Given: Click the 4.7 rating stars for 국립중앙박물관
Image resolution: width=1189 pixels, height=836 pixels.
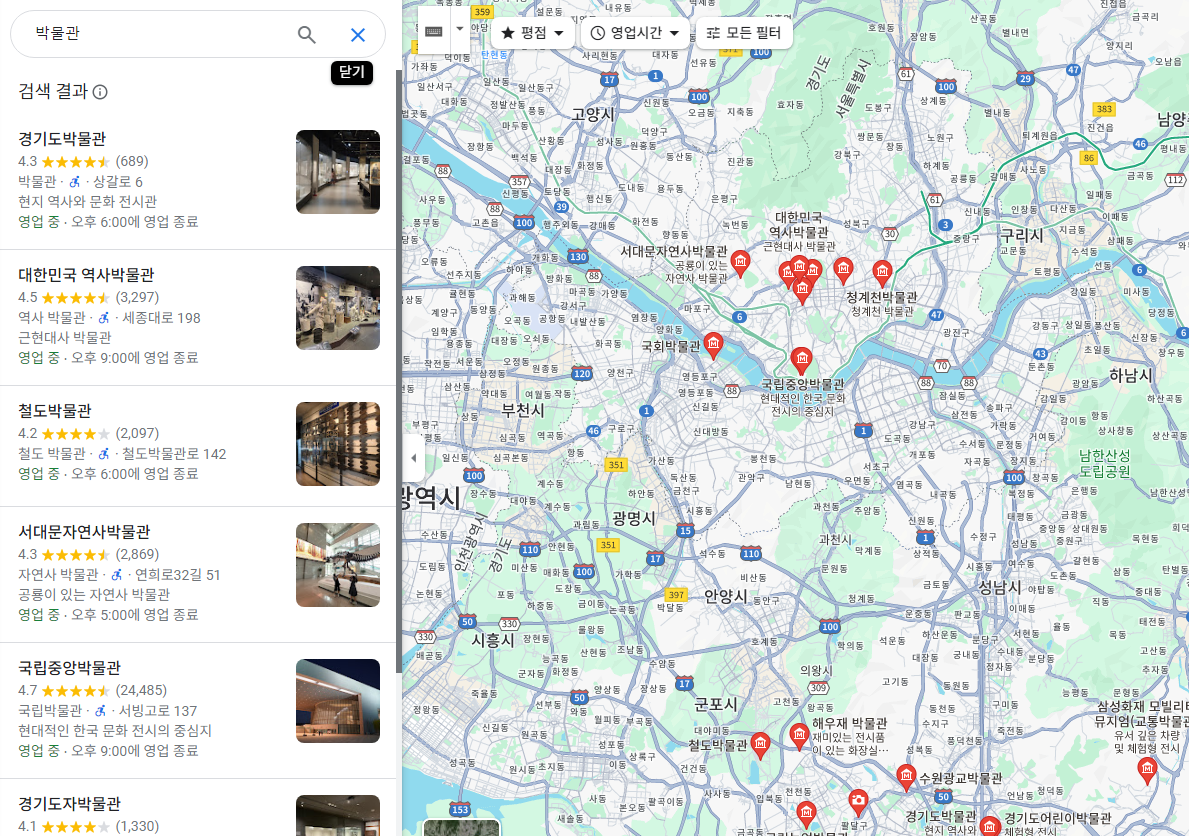Looking at the screenshot, I should tap(75, 690).
